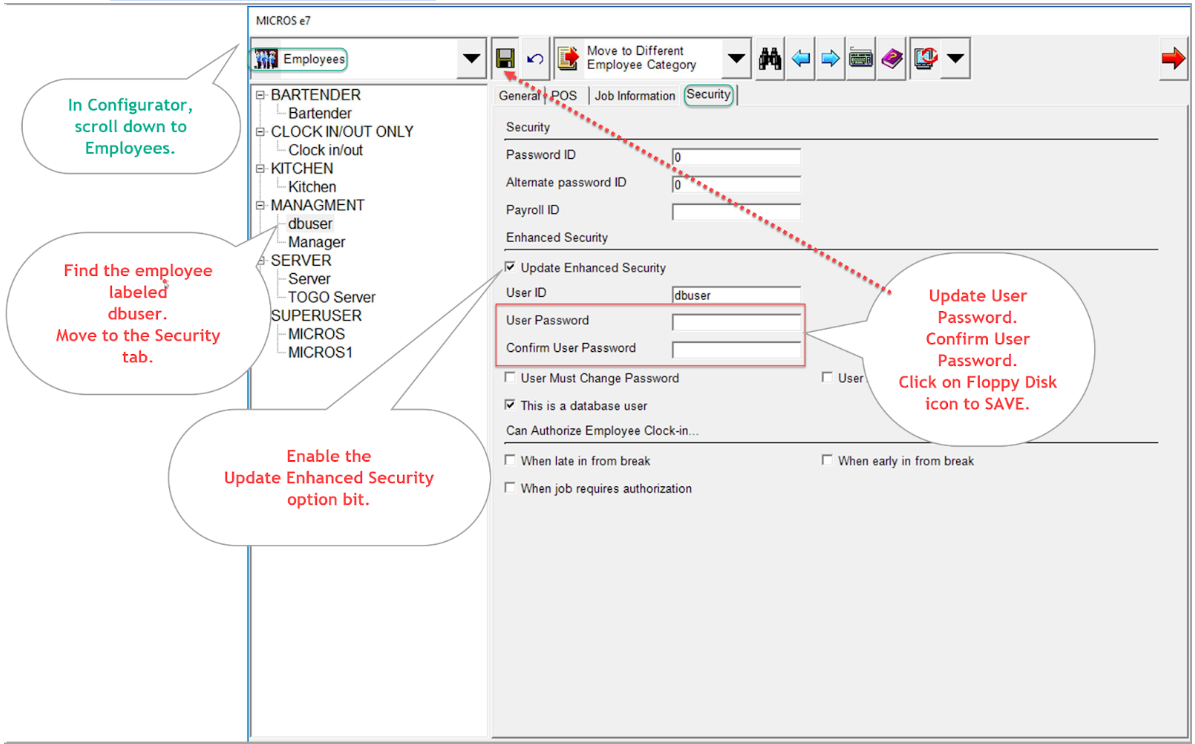The height and width of the screenshot is (744, 1195).
Task: Select dbuser employee in tree
Action: 309,223
